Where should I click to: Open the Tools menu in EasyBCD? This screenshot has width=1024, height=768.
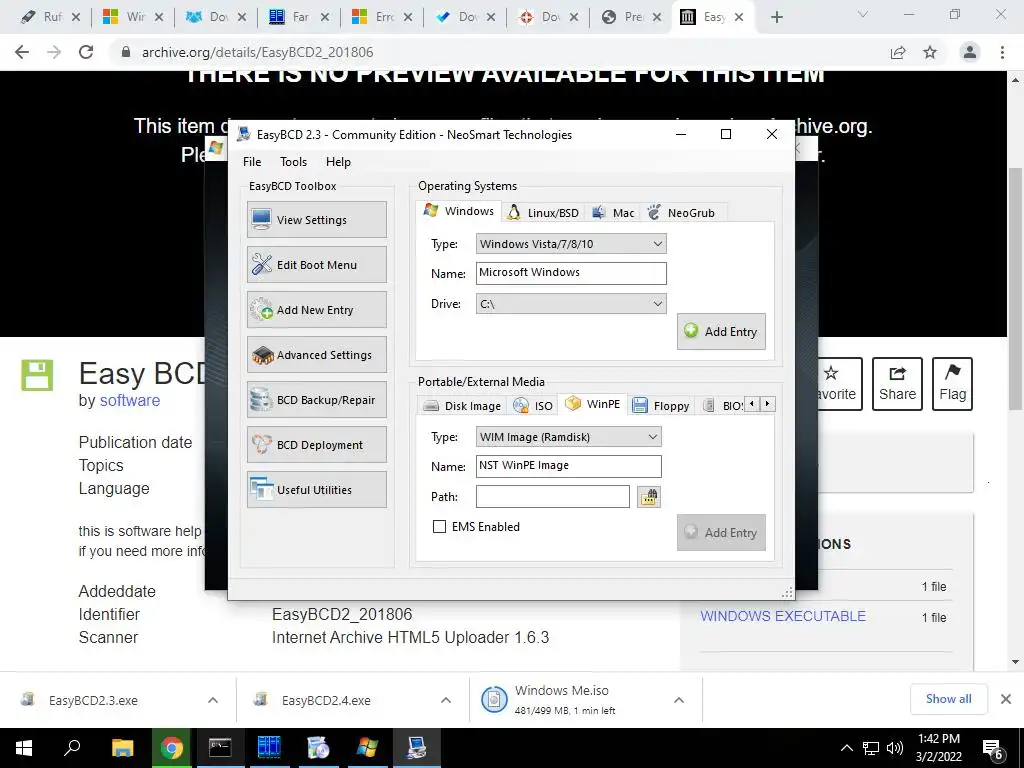[x=293, y=162]
